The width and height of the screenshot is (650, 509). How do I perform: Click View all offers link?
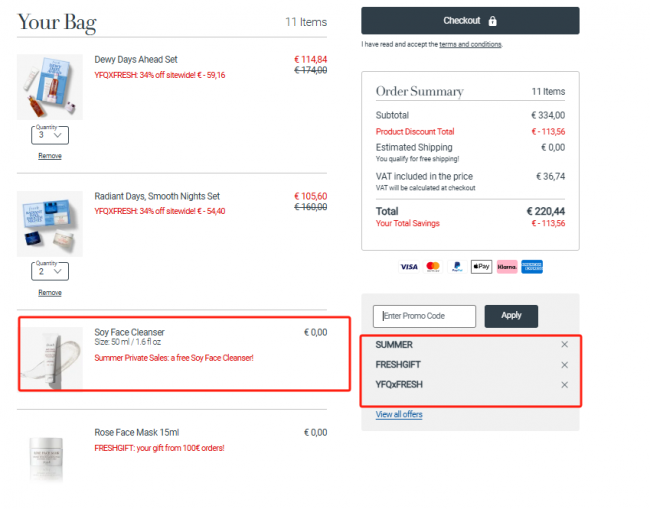[x=399, y=414]
